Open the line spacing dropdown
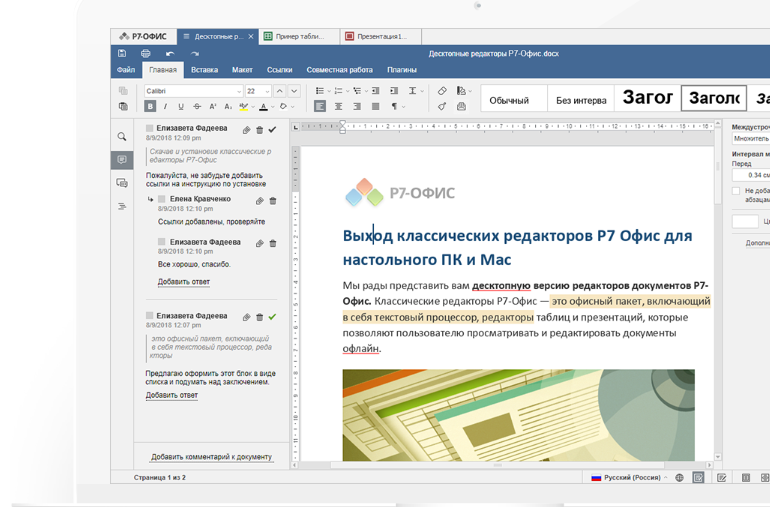The image size is (770, 507). (415, 91)
